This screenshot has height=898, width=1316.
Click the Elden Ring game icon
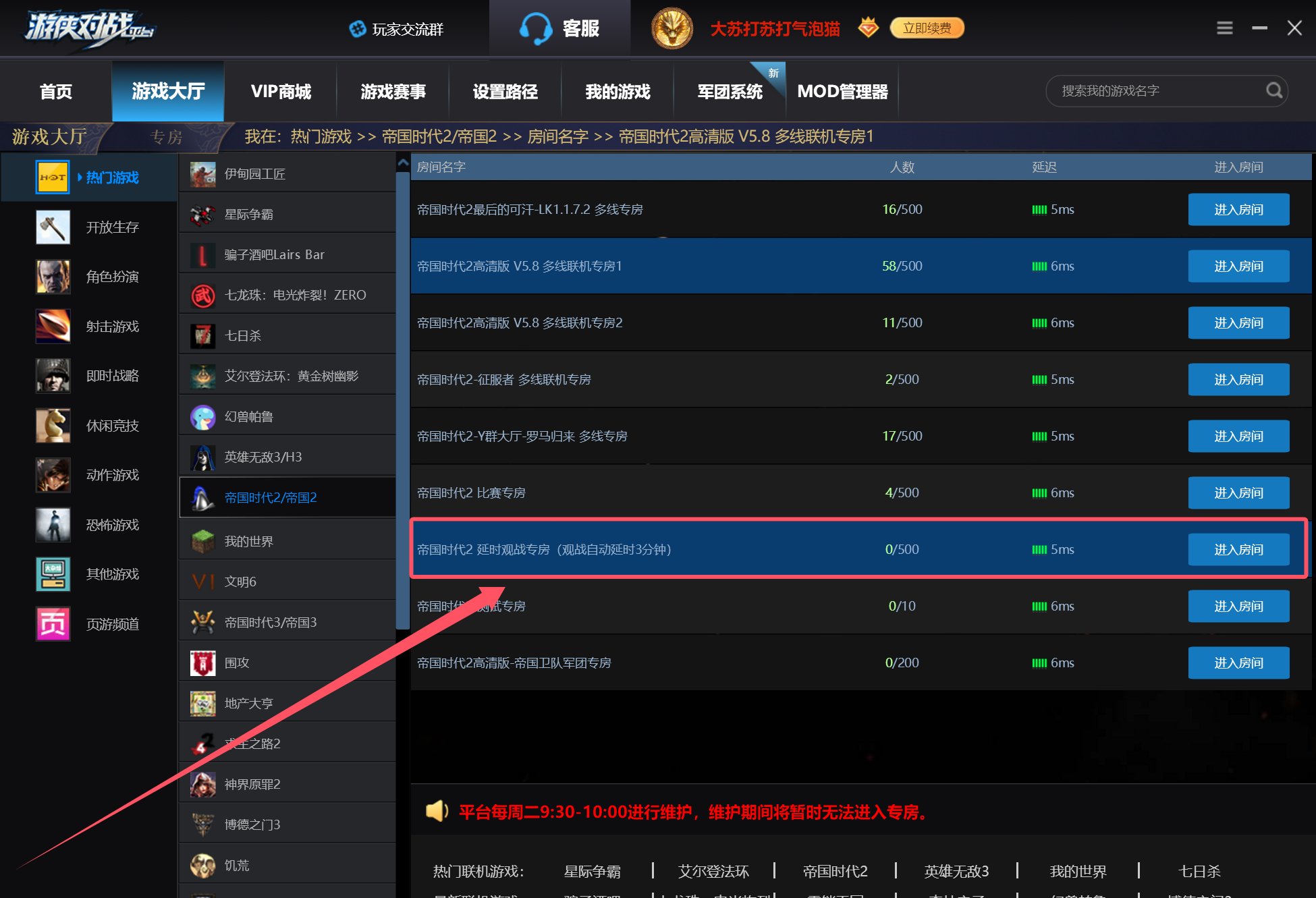pos(202,376)
